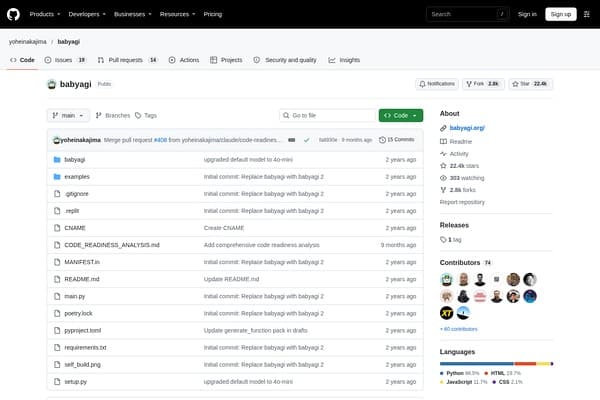
Task: Switch to the Issues tab
Action: point(65,60)
